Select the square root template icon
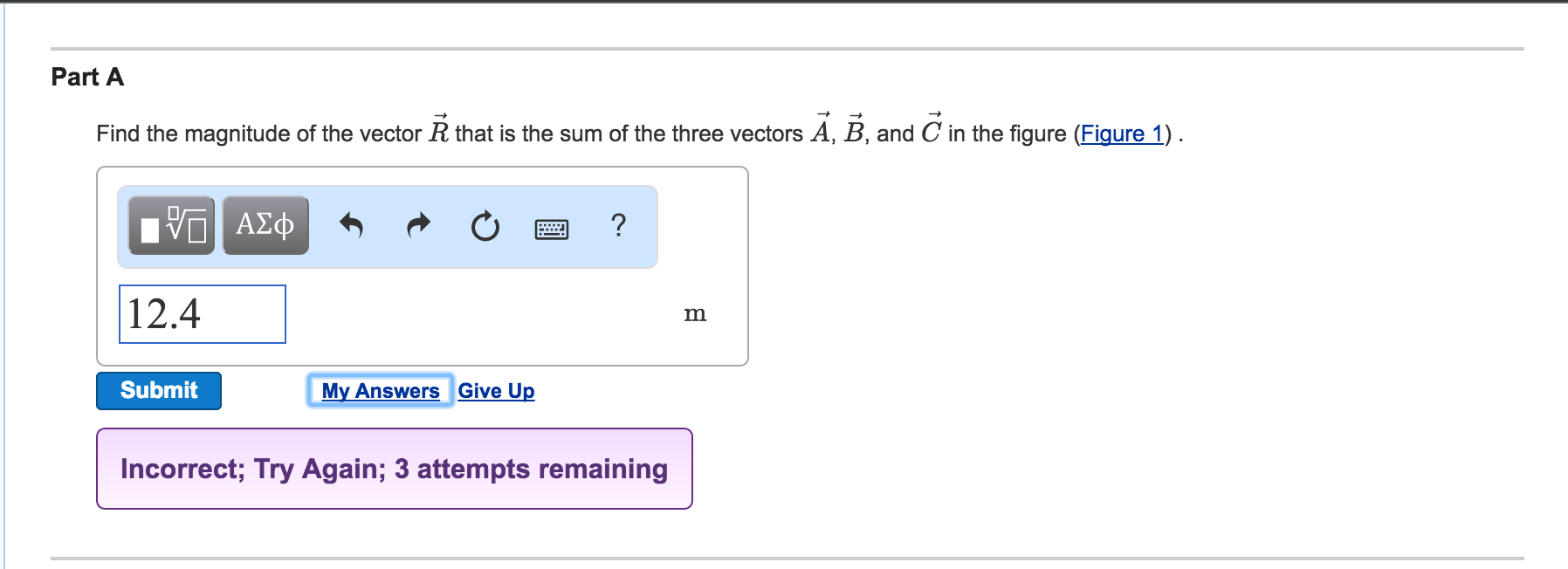 pyautogui.click(x=171, y=227)
